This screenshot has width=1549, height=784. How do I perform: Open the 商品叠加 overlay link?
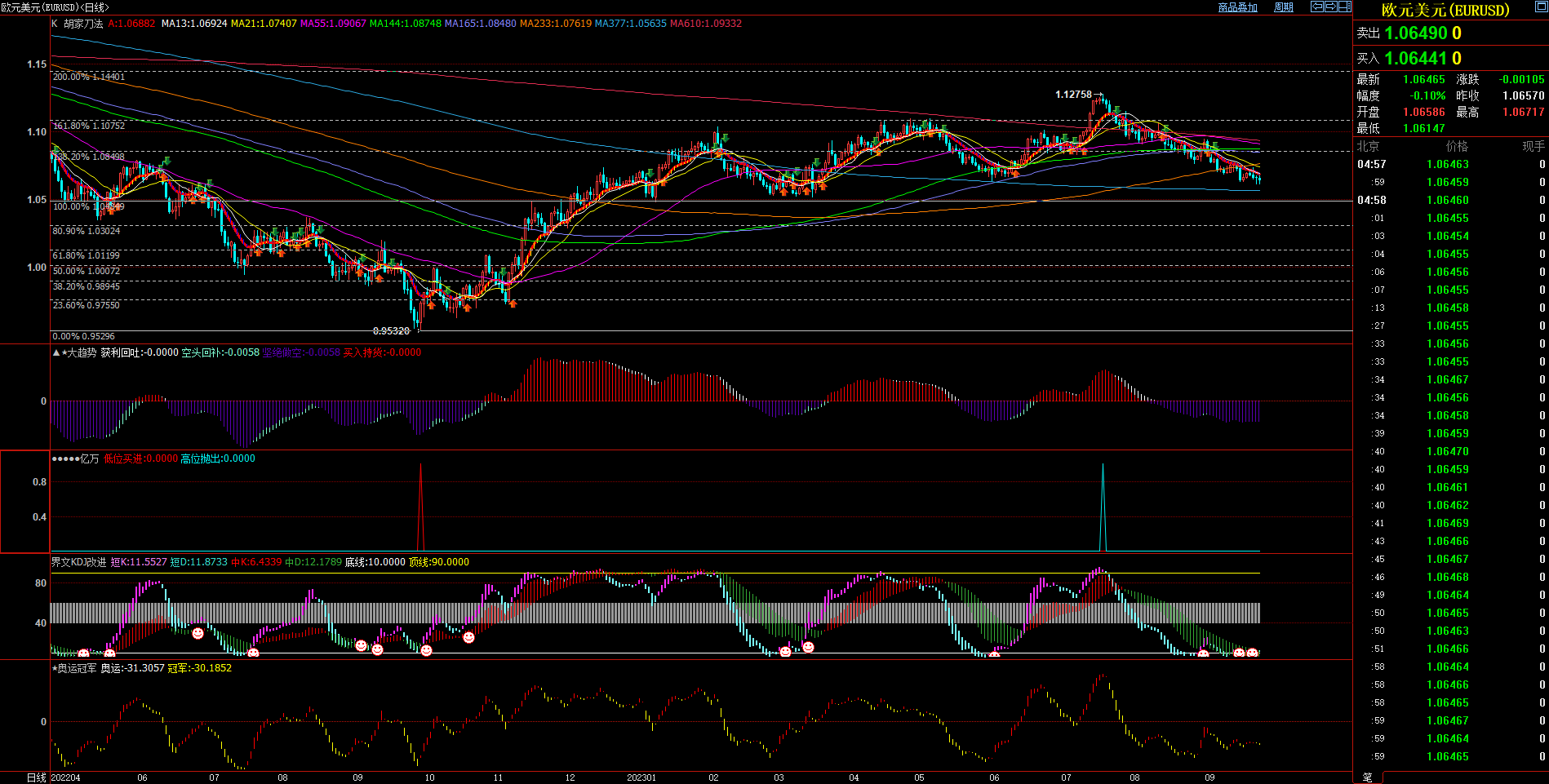(1237, 7)
